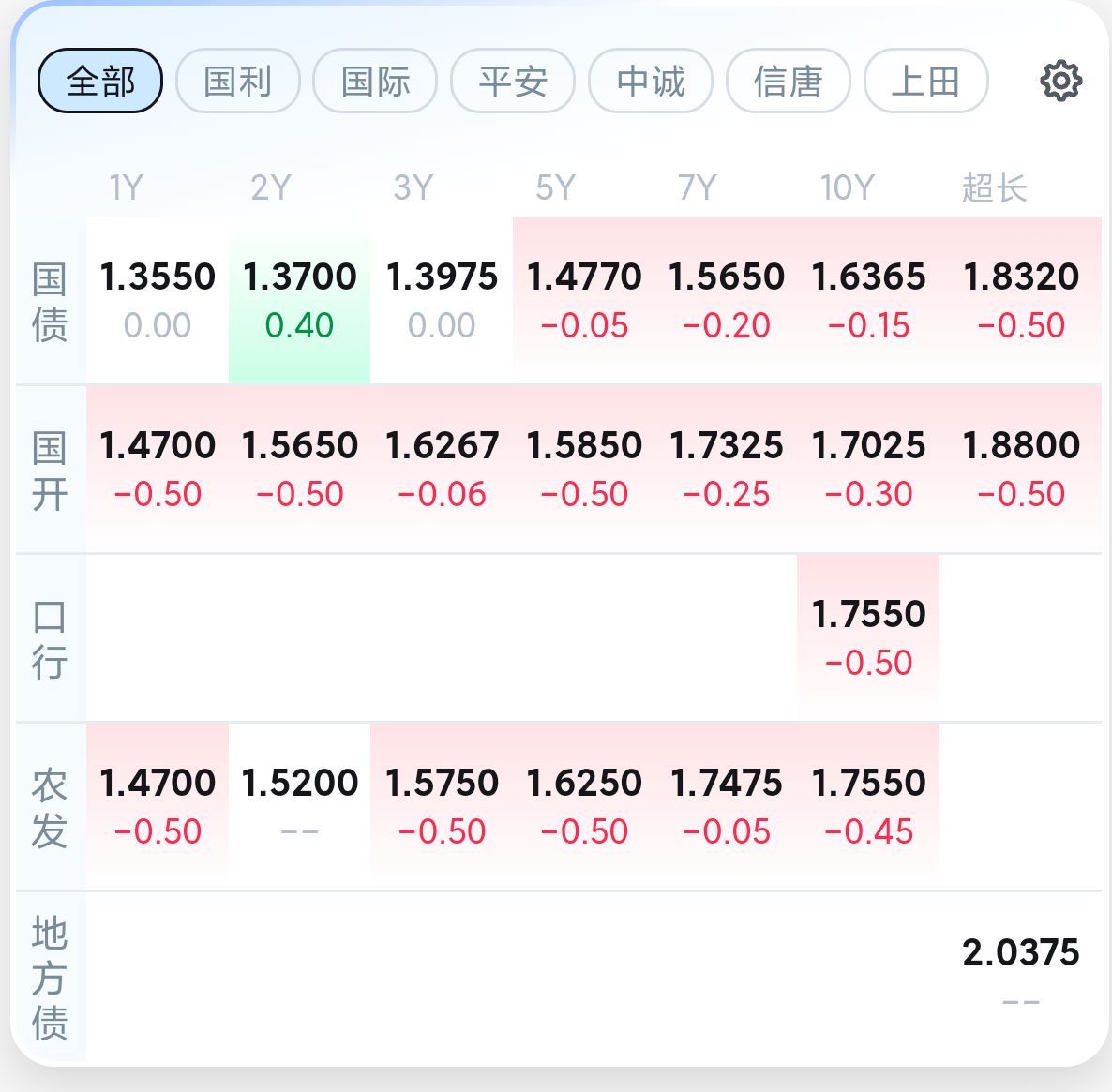Open the 国开 row label
1112x1092 pixels.
pyautogui.click(x=50, y=471)
